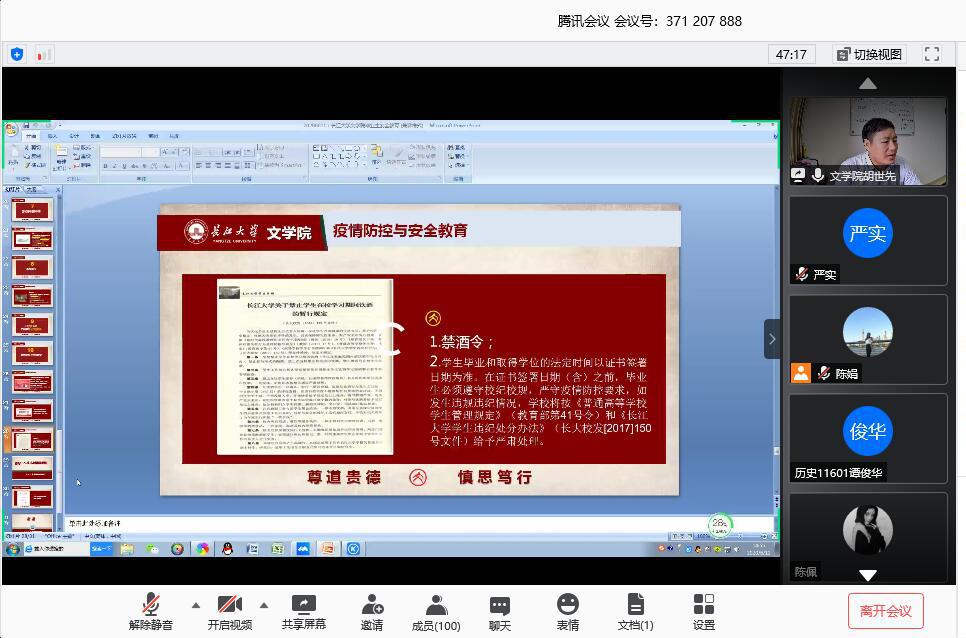Expand video options arrow beside 开启视频

pyautogui.click(x=264, y=605)
